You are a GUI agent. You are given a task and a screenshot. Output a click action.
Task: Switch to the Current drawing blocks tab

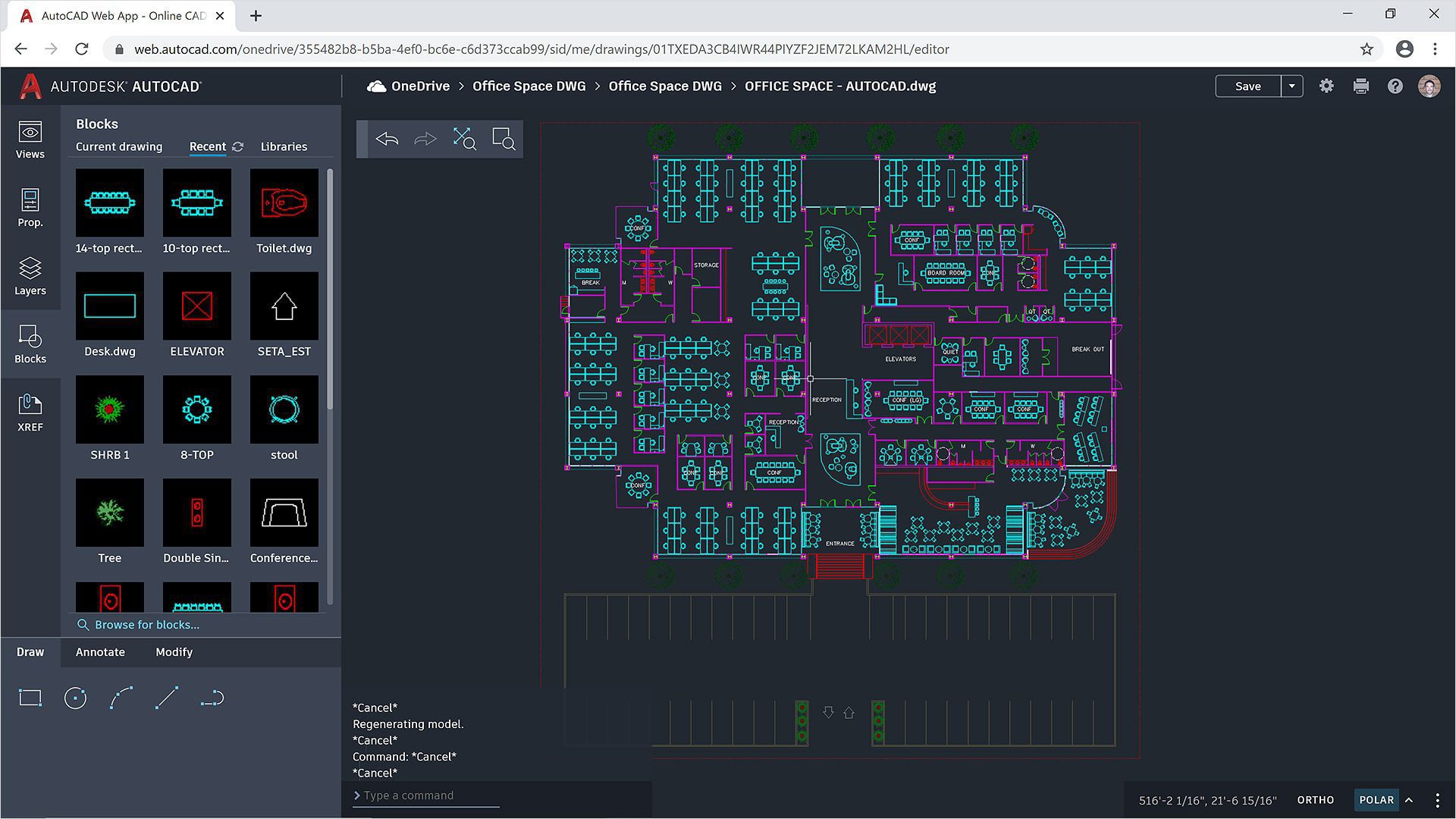coord(118,146)
